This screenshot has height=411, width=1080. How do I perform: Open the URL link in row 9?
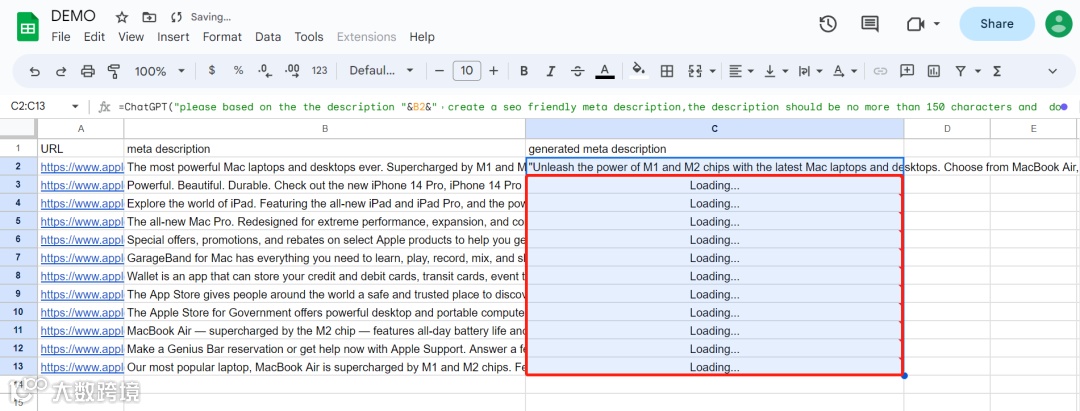(x=81, y=294)
